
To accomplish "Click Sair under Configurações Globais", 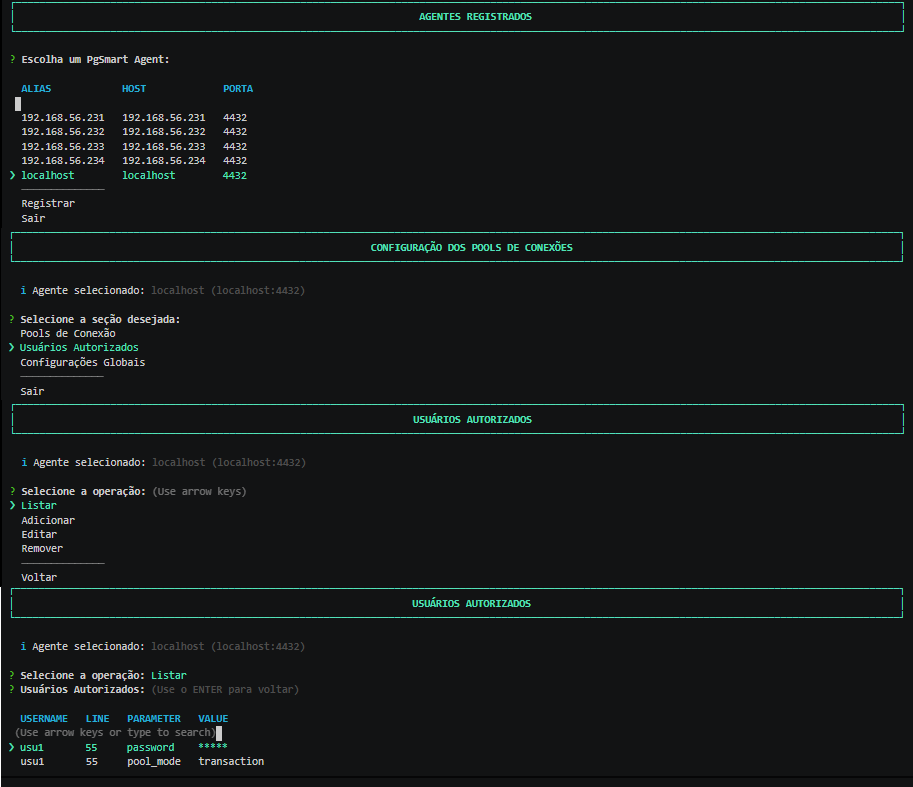I will (32, 391).
